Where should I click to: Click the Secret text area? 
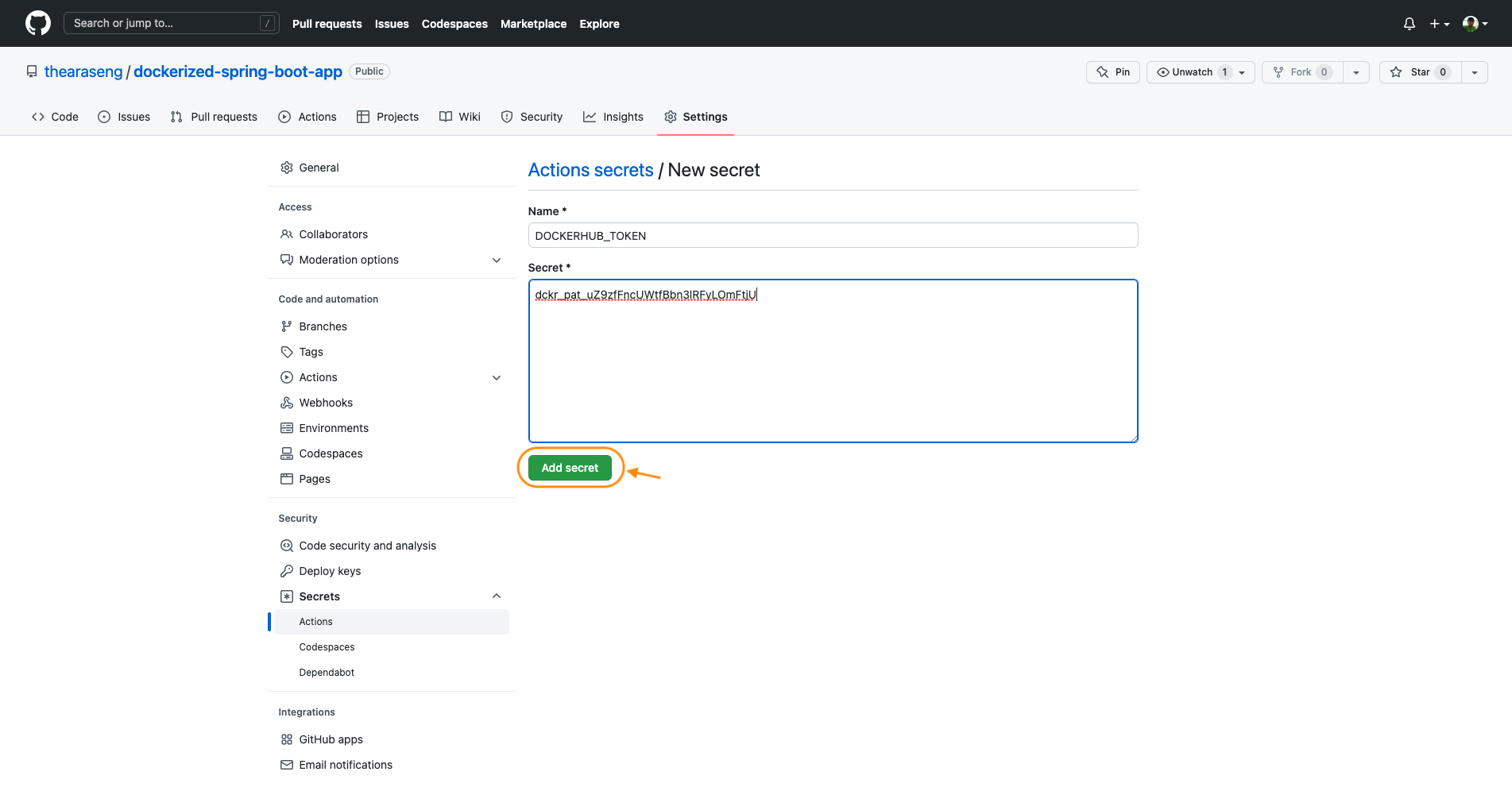[x=833, y=361]
